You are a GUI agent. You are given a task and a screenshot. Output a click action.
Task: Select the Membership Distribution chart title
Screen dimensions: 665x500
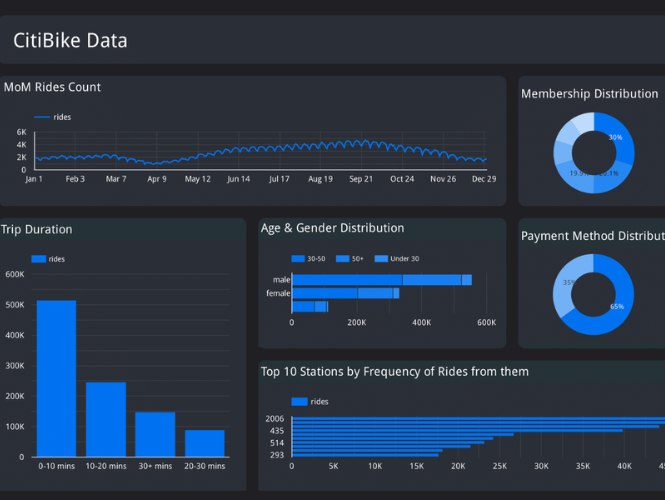(589, 94)
